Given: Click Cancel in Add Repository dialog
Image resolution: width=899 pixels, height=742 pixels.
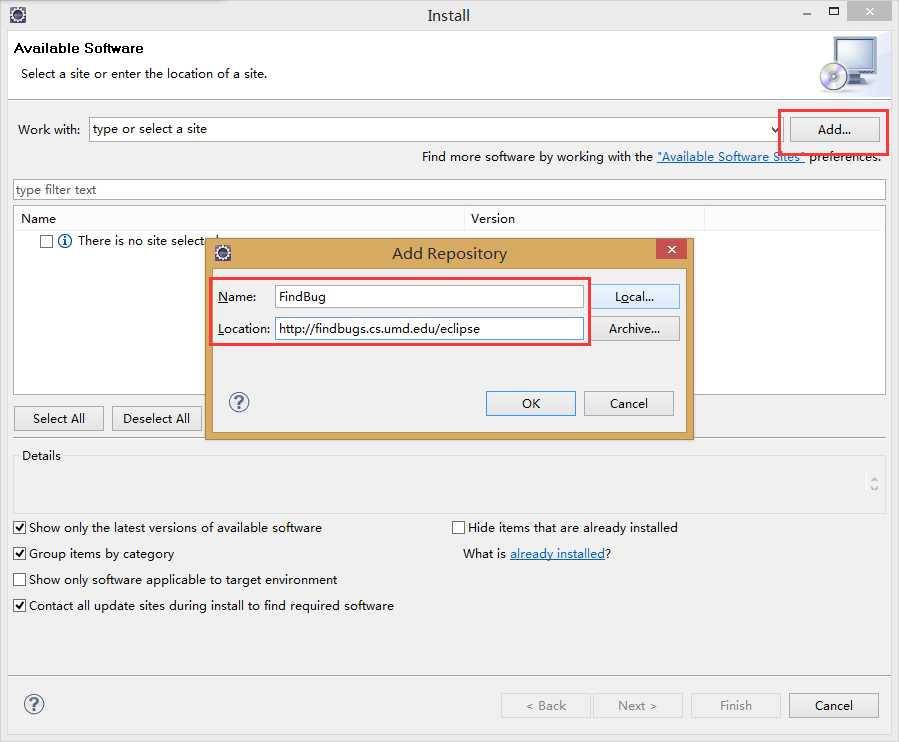Looking at the screenshot, I should tap(628, 403).
